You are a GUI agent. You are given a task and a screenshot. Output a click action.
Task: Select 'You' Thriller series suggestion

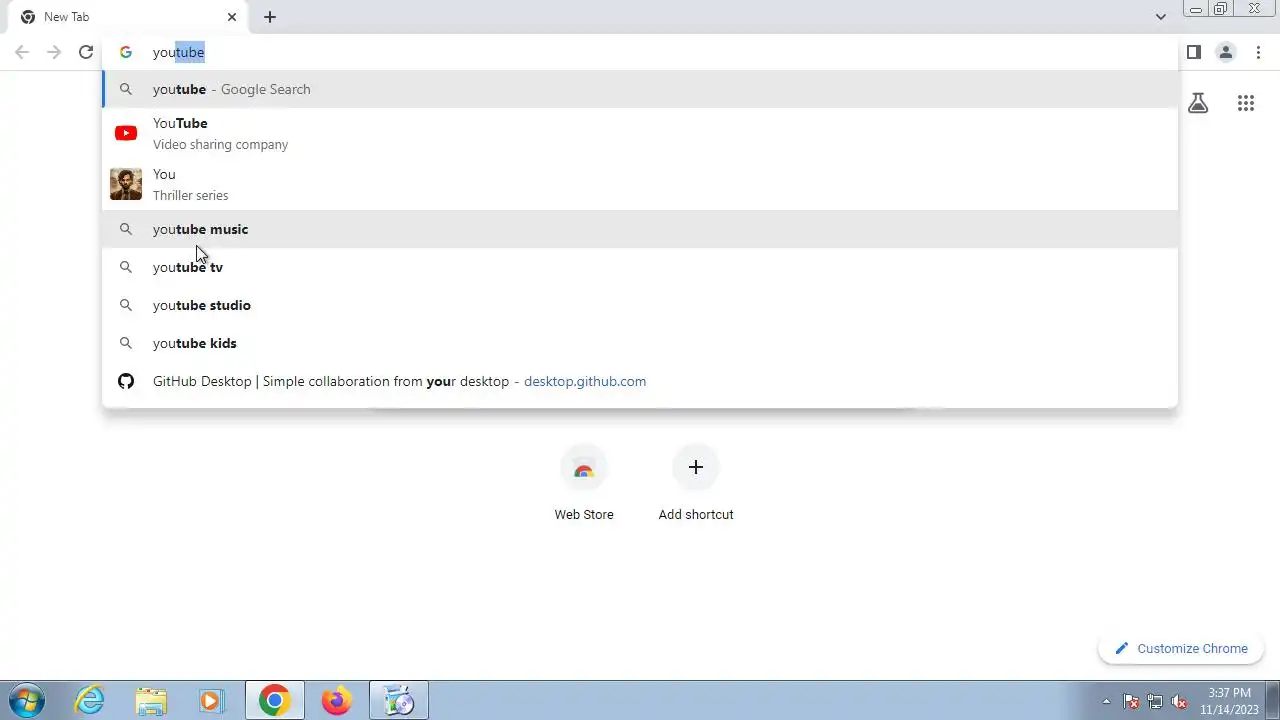coord(640,184)
